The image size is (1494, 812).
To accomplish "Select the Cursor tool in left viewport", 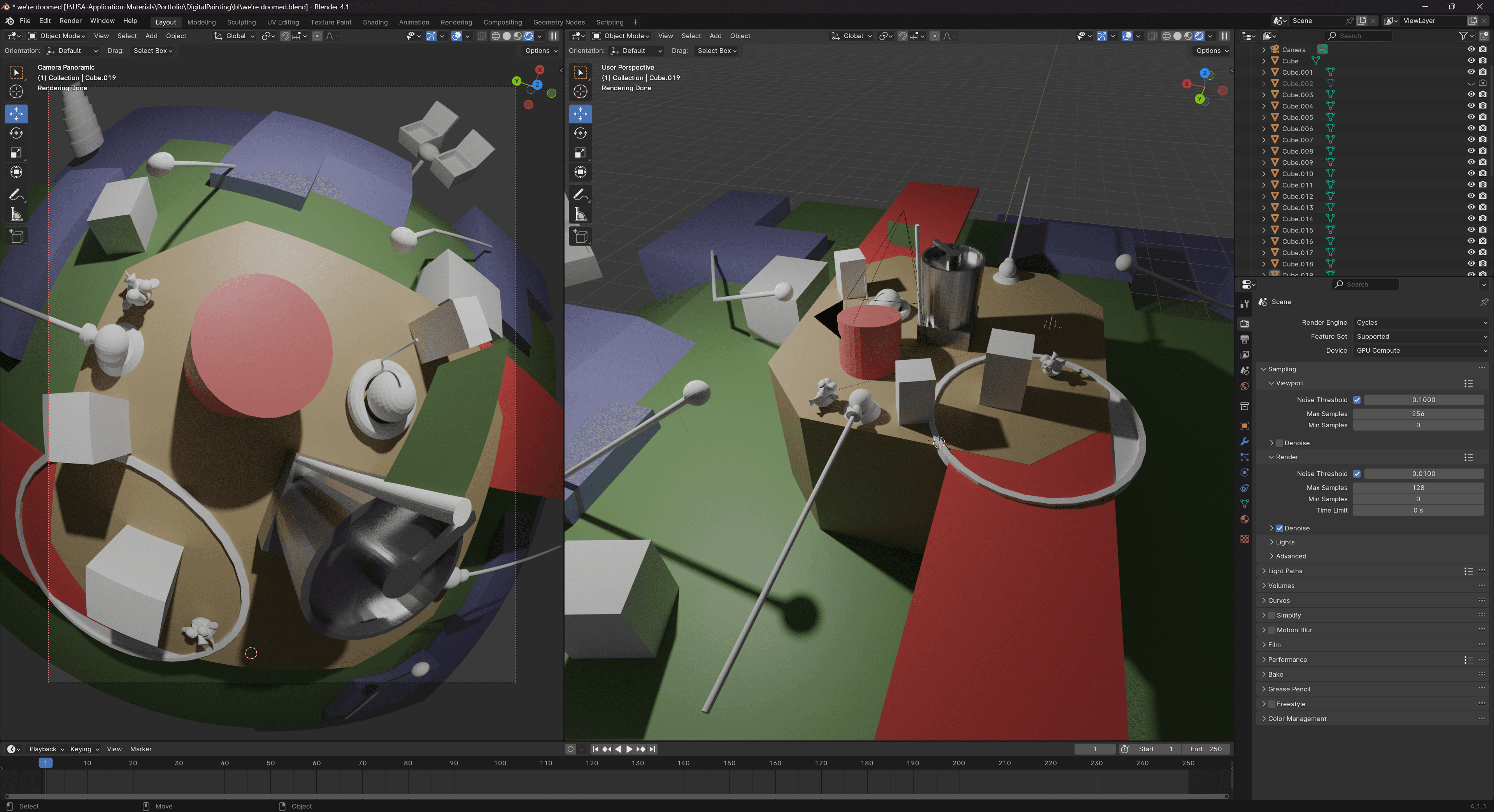I will click(16, 91).
